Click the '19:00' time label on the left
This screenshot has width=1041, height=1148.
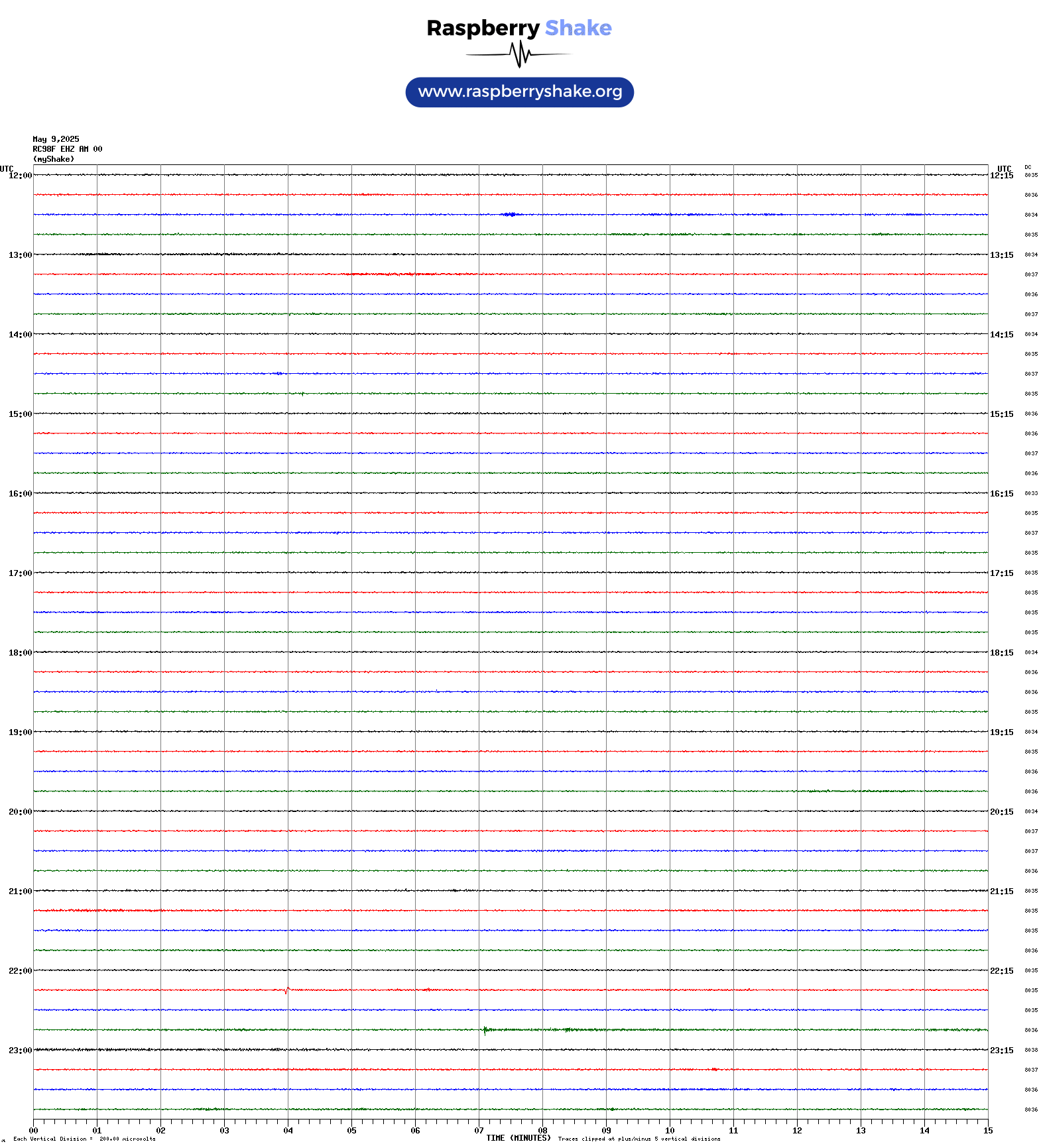(20, 732)
